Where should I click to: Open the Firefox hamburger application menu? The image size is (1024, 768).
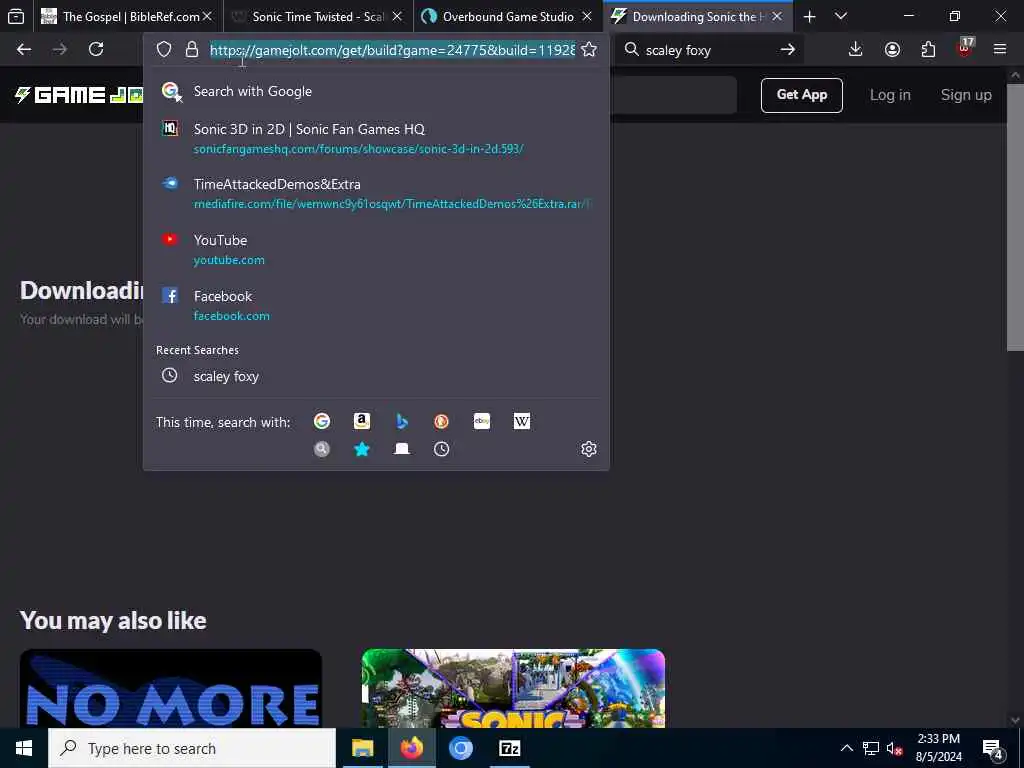pyautogui.click(x=999, y=50)
